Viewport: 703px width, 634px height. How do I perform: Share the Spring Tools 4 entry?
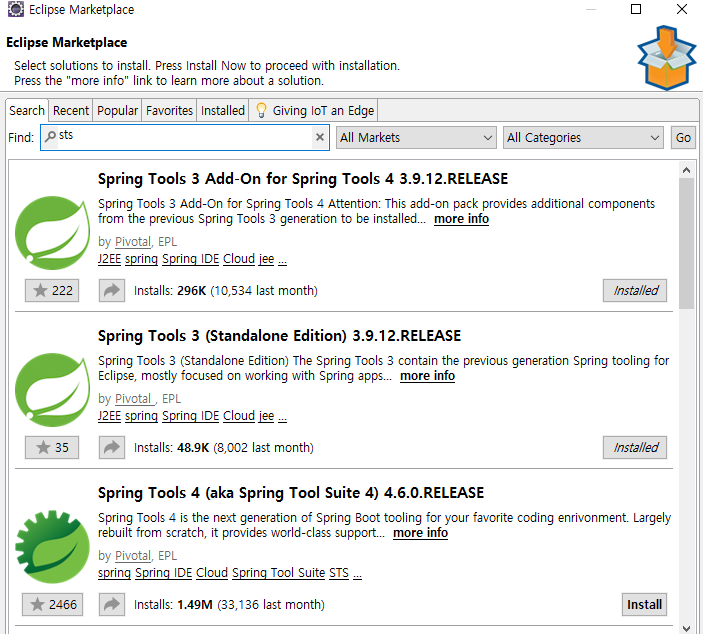[112, 604]
